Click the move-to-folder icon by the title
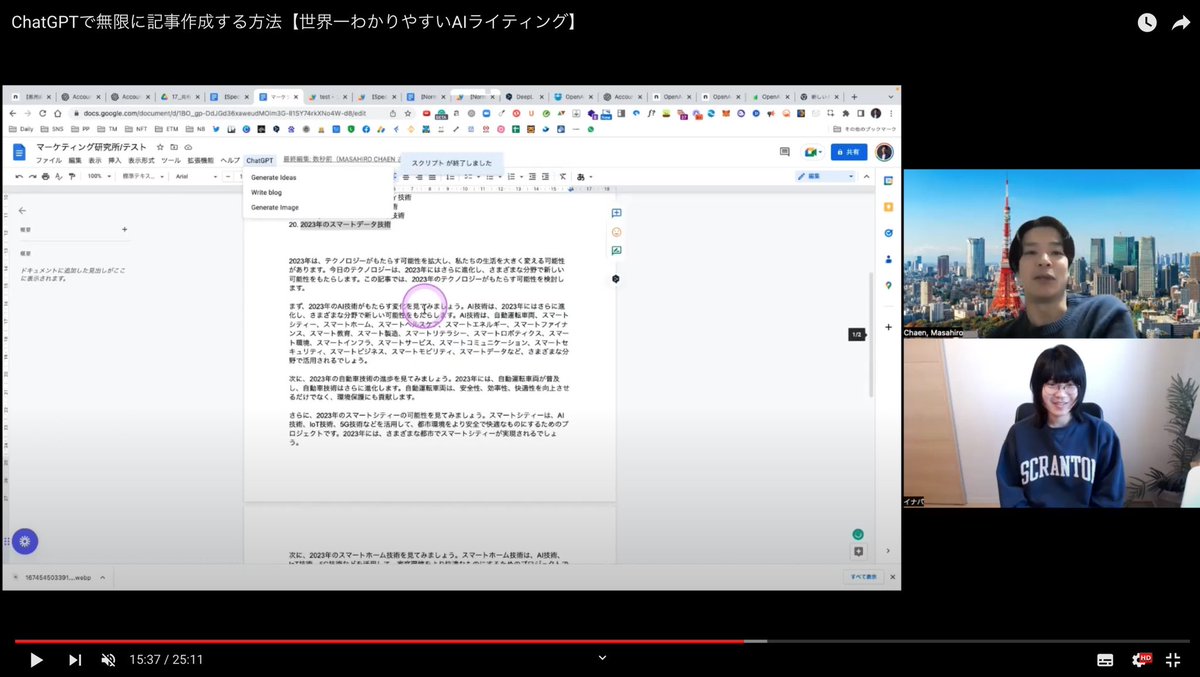The image size is (1200, 677). 174,147
